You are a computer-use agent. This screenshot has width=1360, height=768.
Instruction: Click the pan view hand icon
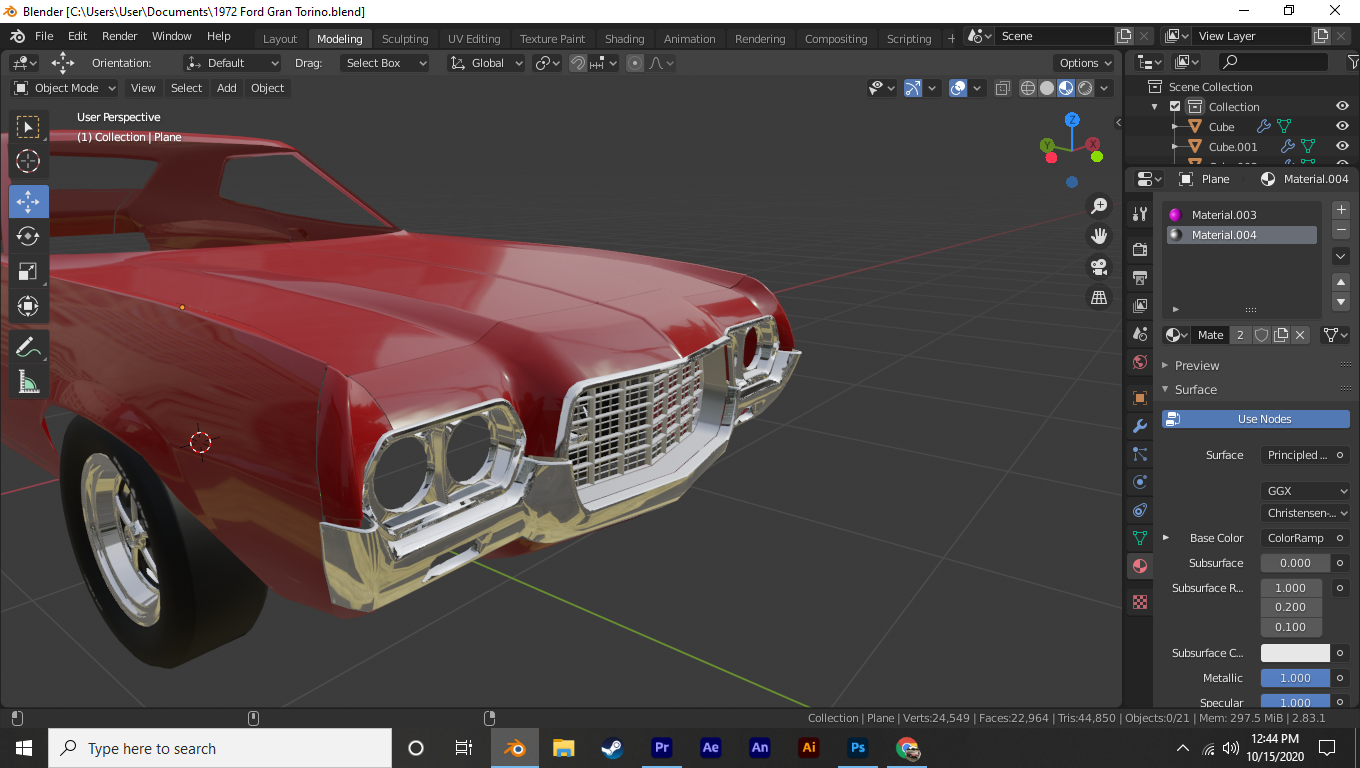[x=1099, y=237]
